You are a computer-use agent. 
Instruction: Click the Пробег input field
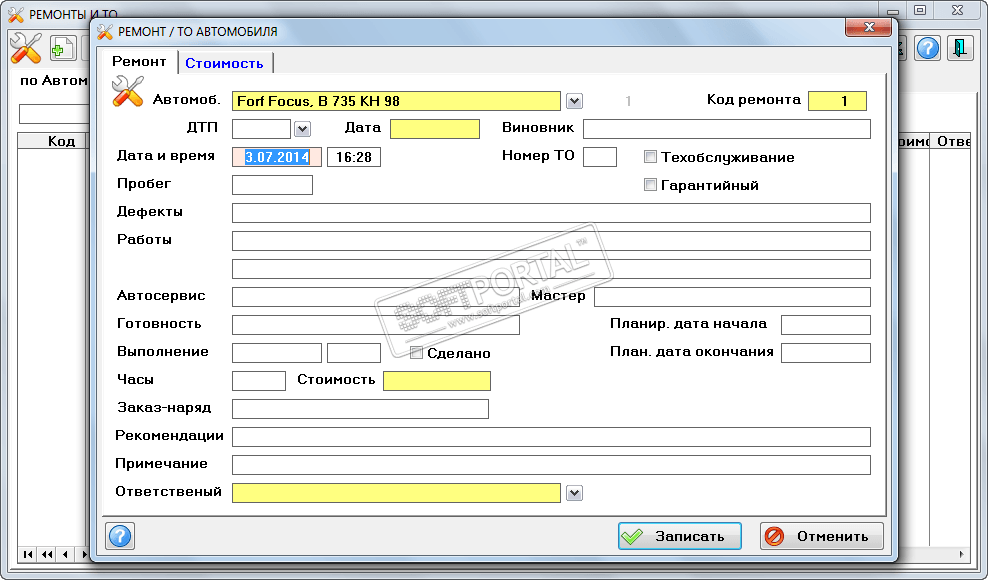(272, 185)
